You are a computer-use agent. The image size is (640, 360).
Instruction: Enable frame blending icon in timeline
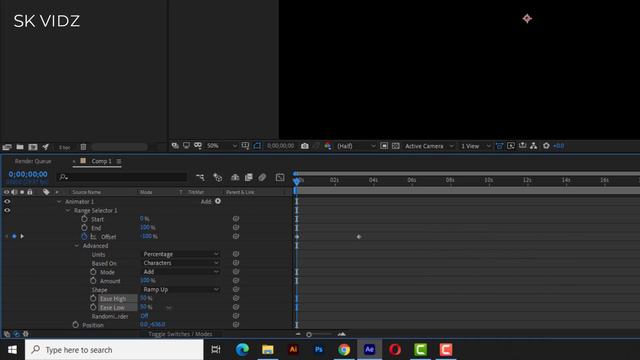(x=249, y=177)
